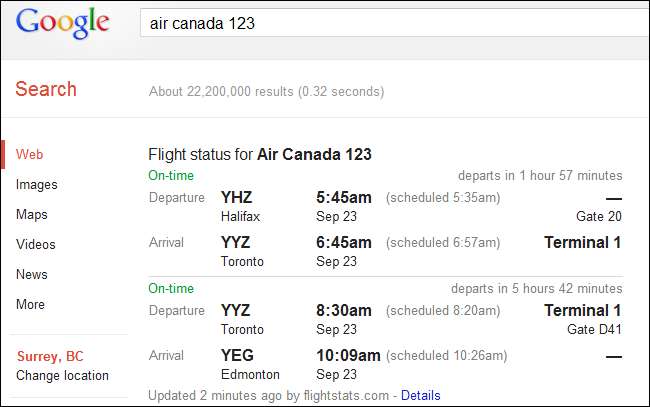Image resolution: width=650 pixels, height=407 pixels.
Task: Expand the More search categories
Action: [x=30, y=304]
